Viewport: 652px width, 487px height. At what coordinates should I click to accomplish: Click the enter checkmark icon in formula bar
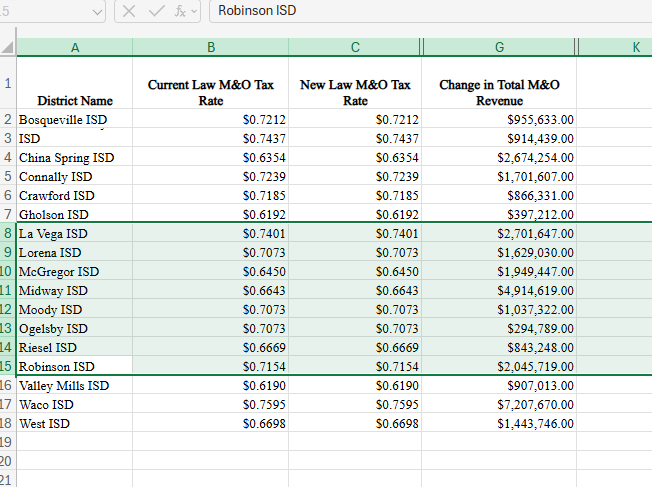pyautogui.click(x=156, y=11)
